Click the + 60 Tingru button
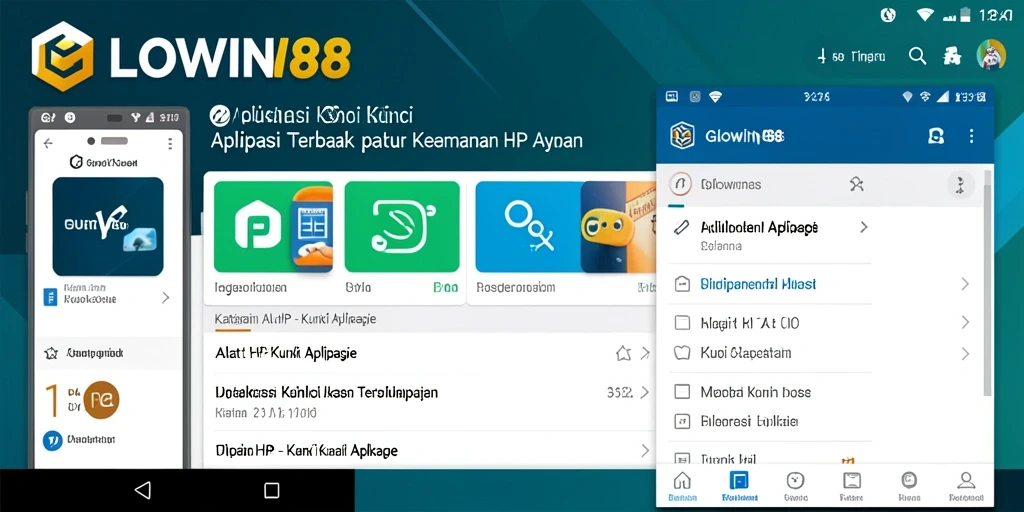Viewport: 1024px width, 512px height. point(852,57)
